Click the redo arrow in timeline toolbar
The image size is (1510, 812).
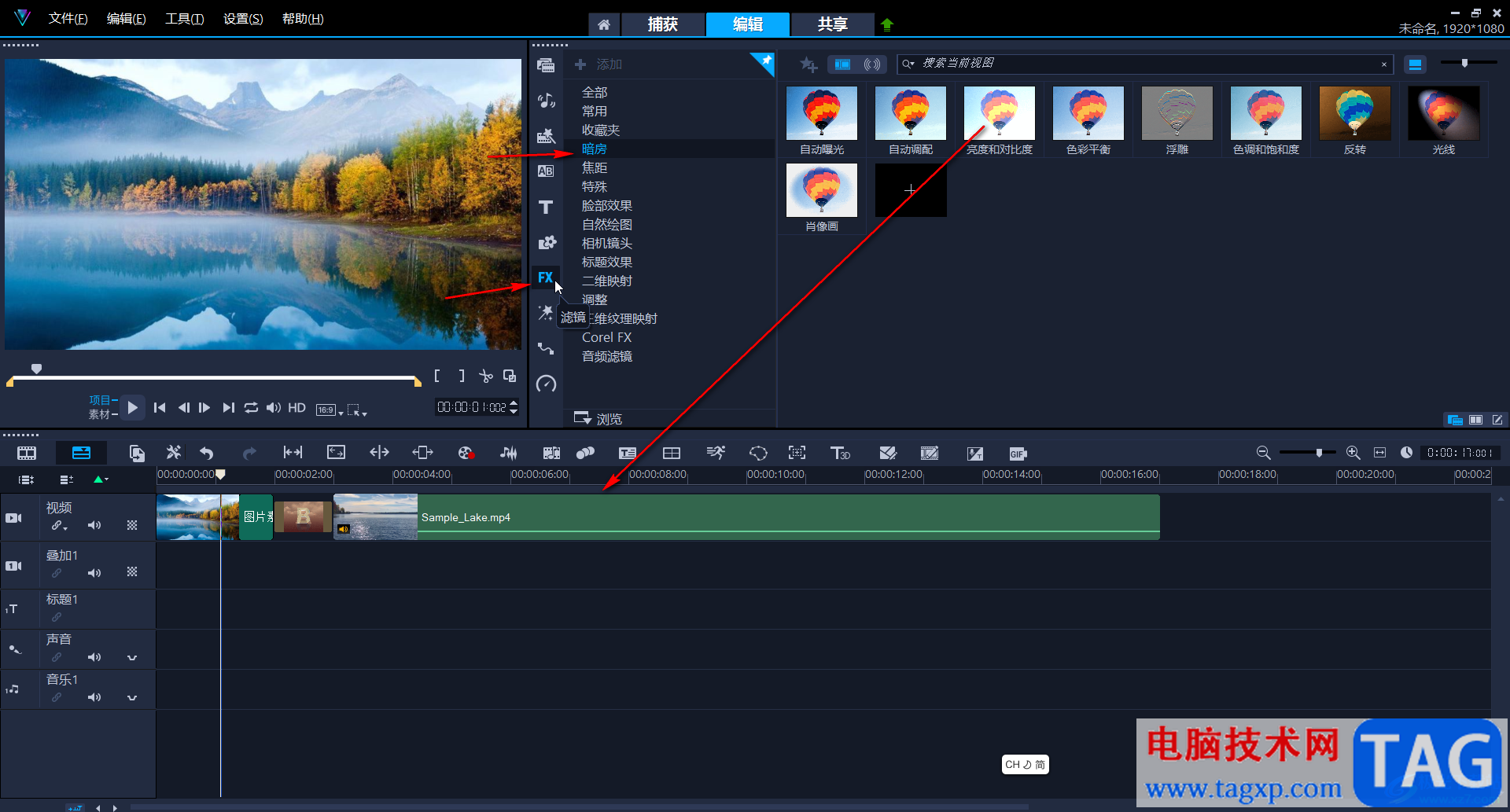coord(249,453)
